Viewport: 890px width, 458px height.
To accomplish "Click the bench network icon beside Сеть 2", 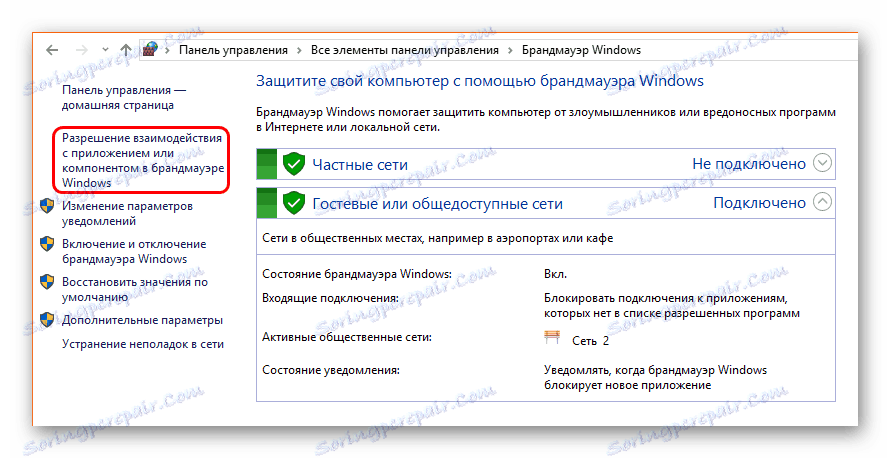I will [552, 338].
